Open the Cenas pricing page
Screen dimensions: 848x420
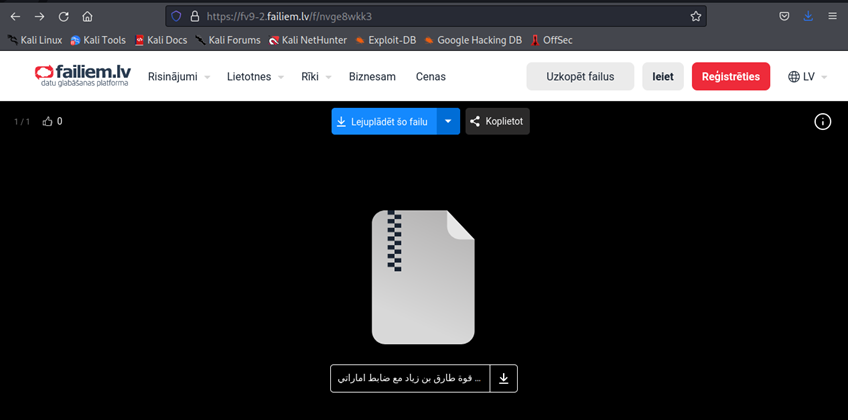pos(430,77)
